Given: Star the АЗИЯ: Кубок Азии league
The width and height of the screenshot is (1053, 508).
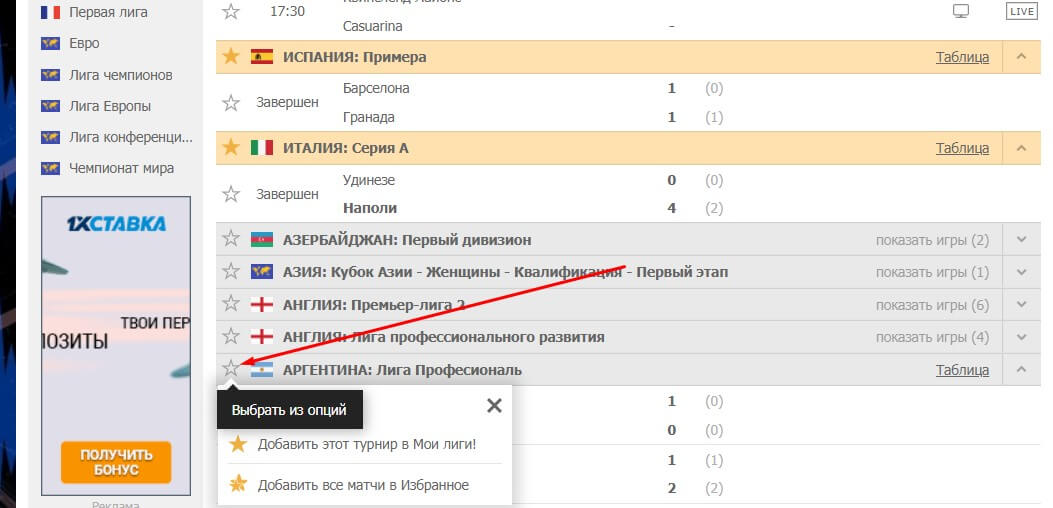Looking at the screenshot, I should (x=231, y=271).
